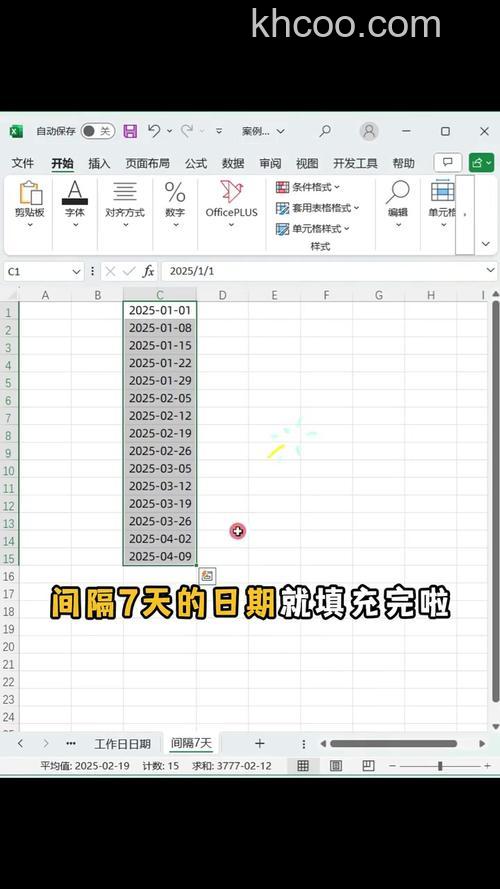Switch to the 公式 tab
The image size is (500, 889).
[x=196, y=163]
